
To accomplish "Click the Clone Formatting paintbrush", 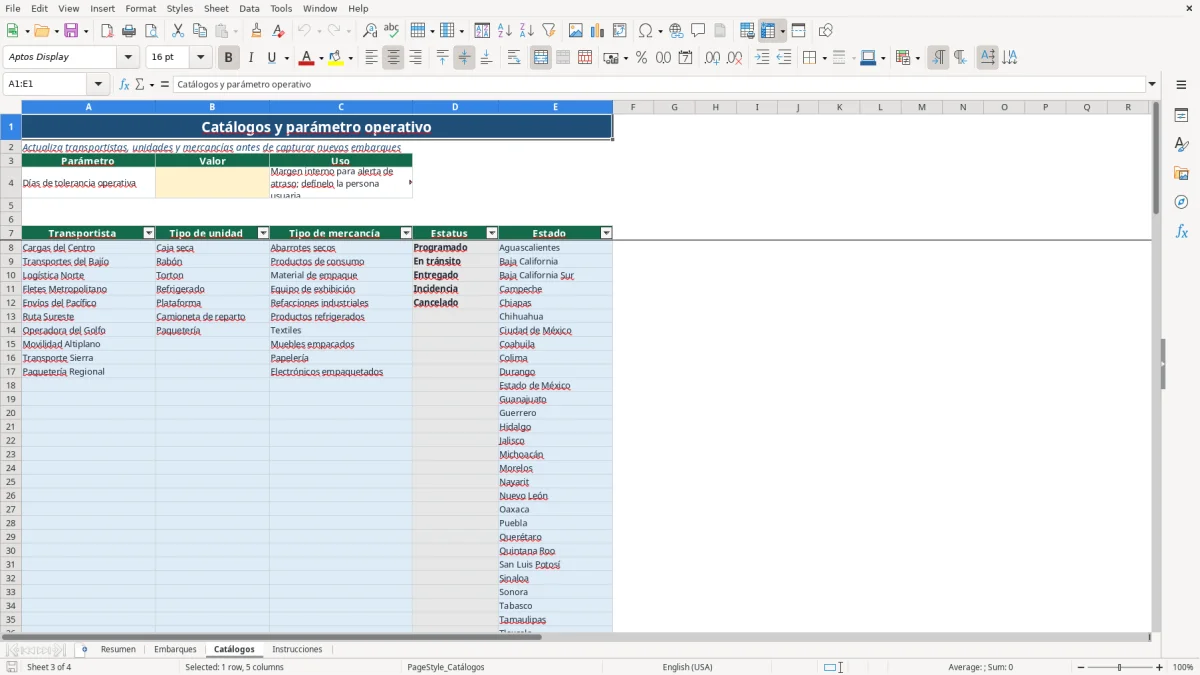I will pyautogui.click(x=257, y=31).
